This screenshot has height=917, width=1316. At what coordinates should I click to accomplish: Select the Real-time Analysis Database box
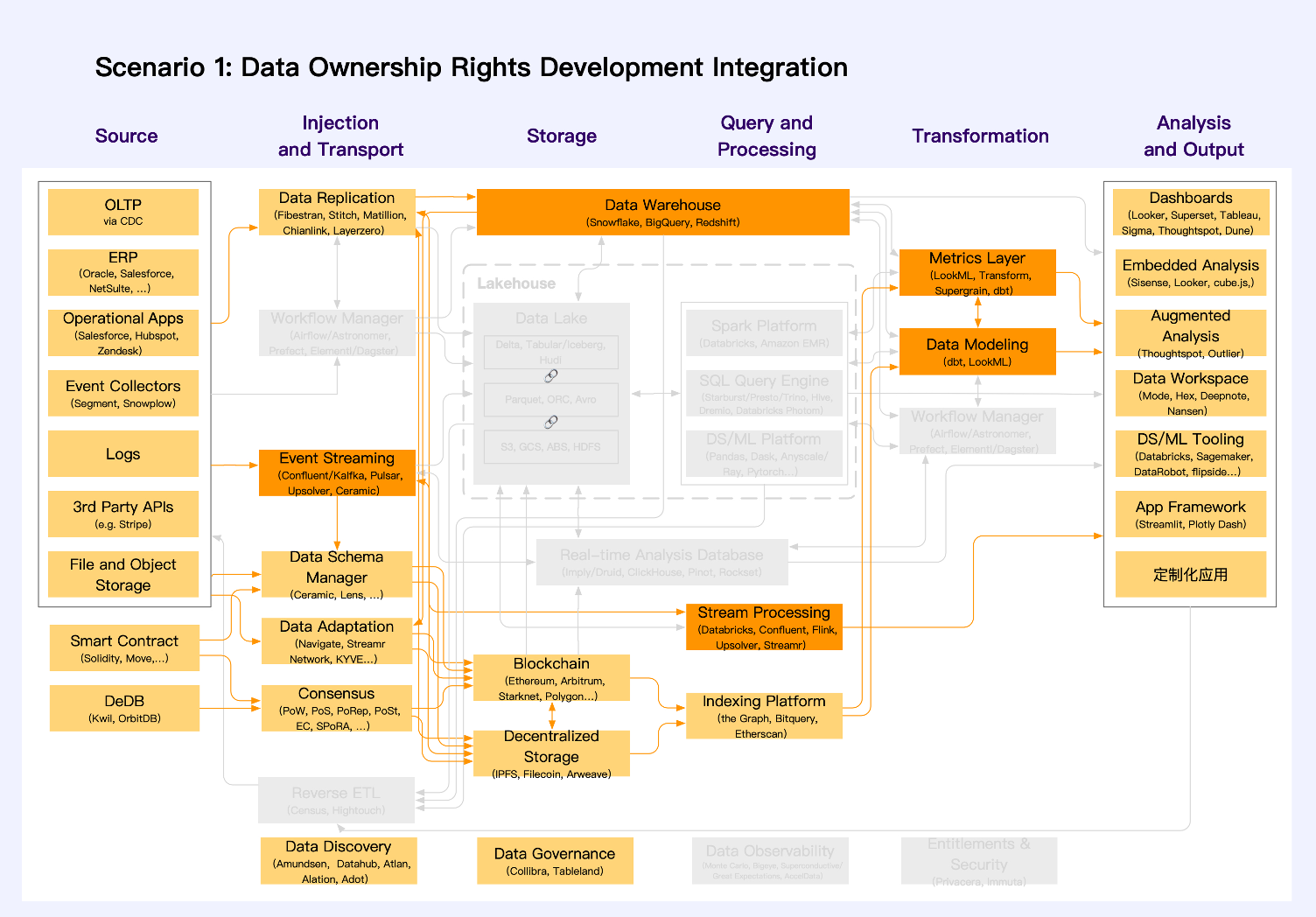click(662, 562)
